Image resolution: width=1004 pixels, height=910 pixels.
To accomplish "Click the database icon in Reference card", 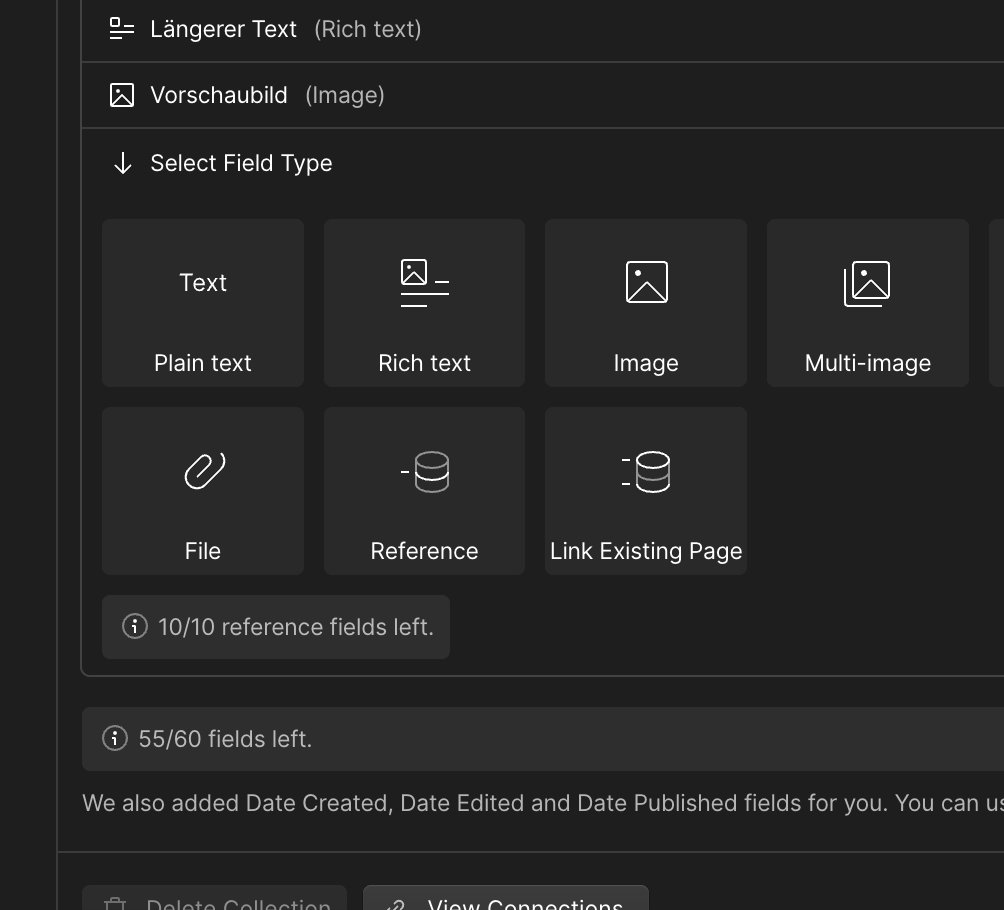I will pos(425,471).
